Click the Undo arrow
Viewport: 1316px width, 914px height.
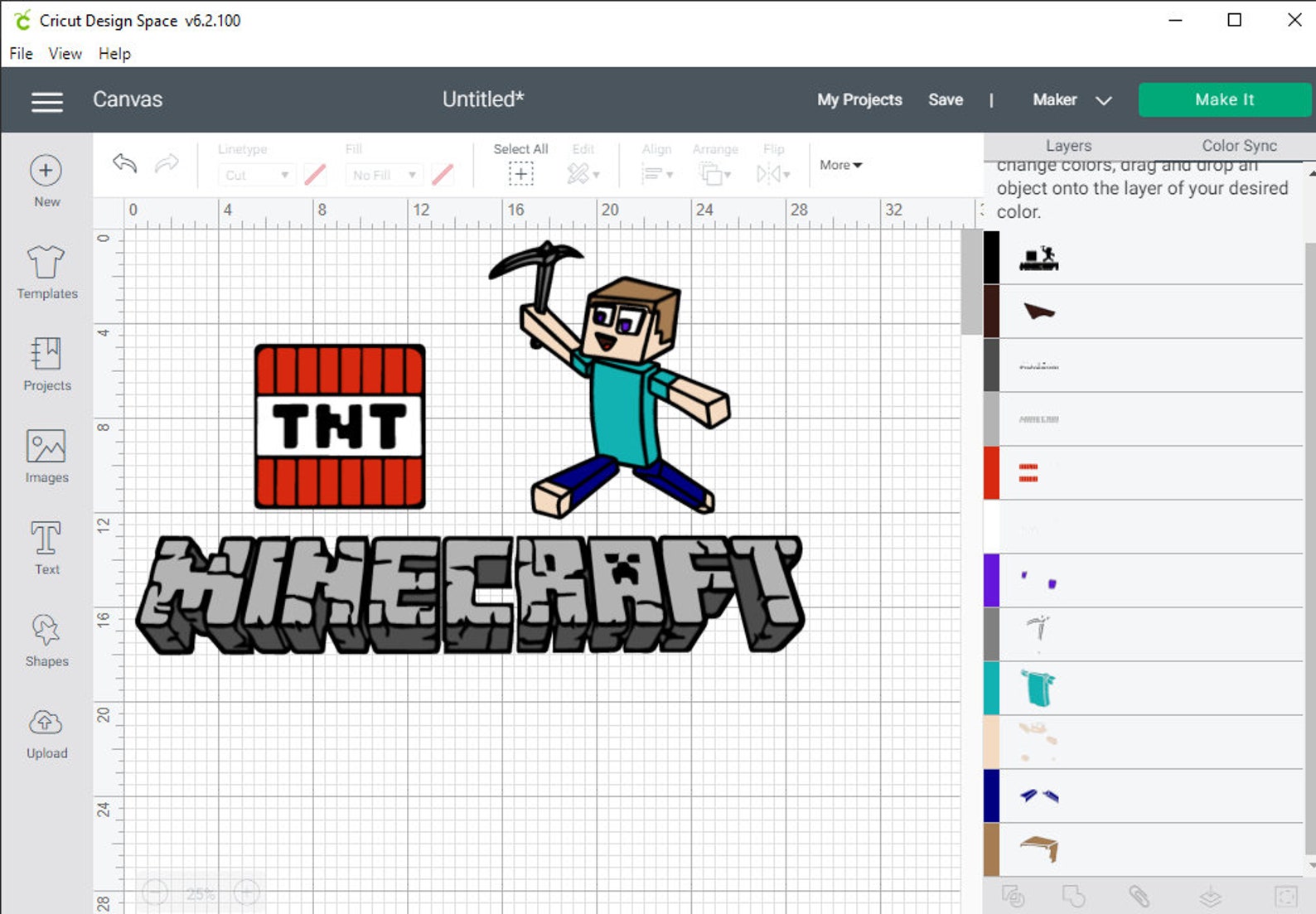[x=124, y=163]
